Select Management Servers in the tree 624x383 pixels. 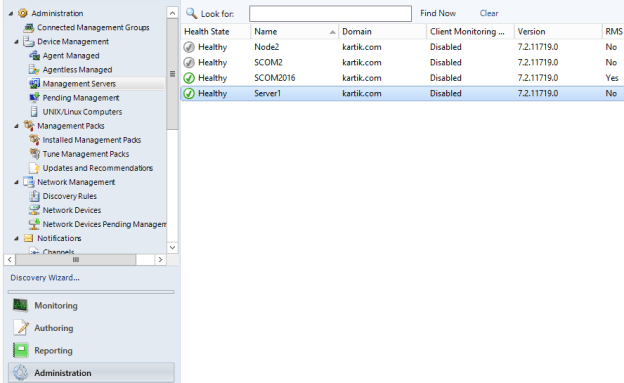(x=79, y=84)
